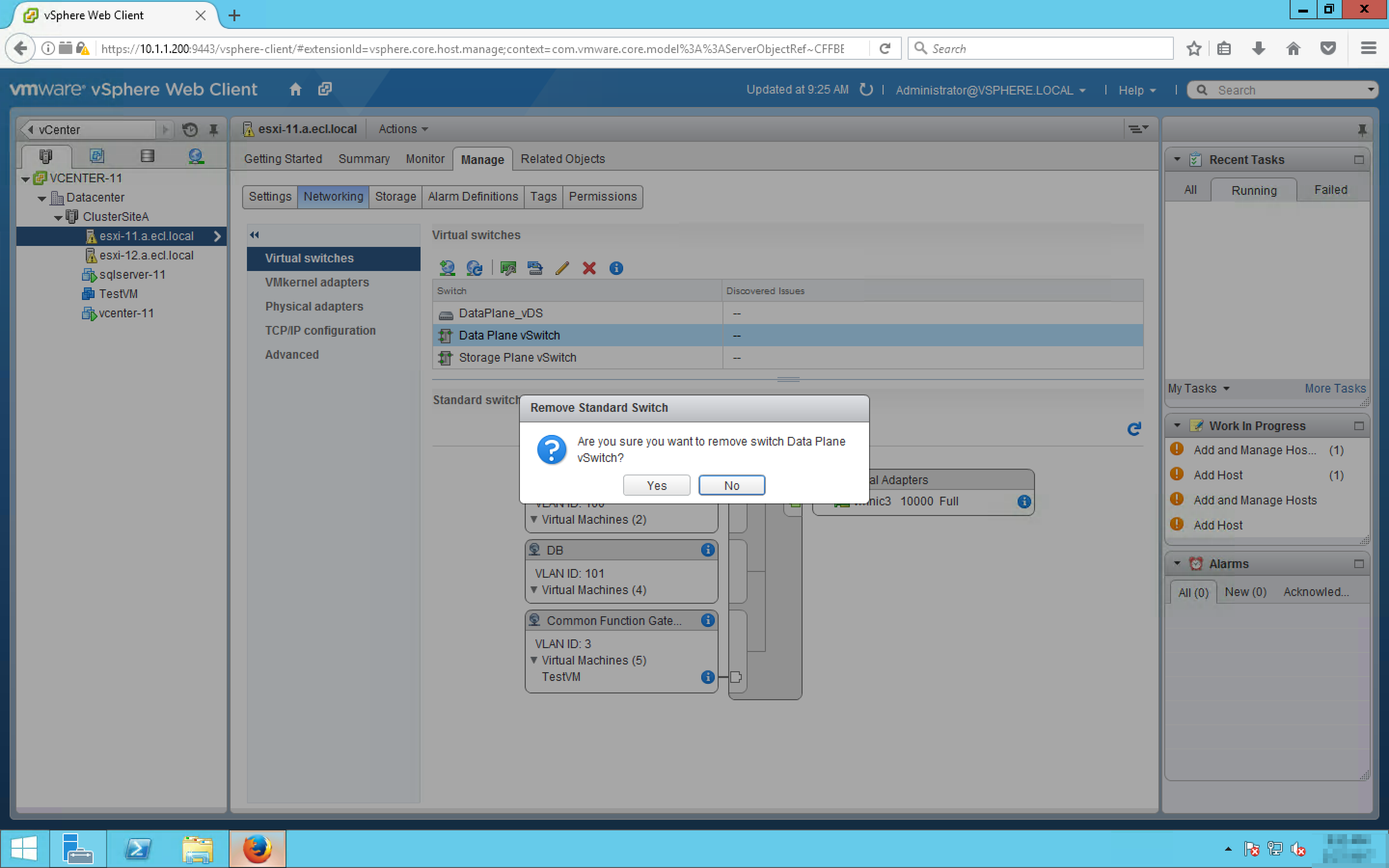Pin the right sidebar panel
The height and width of the screenshot is (868, 1389).
[1362, 130]
